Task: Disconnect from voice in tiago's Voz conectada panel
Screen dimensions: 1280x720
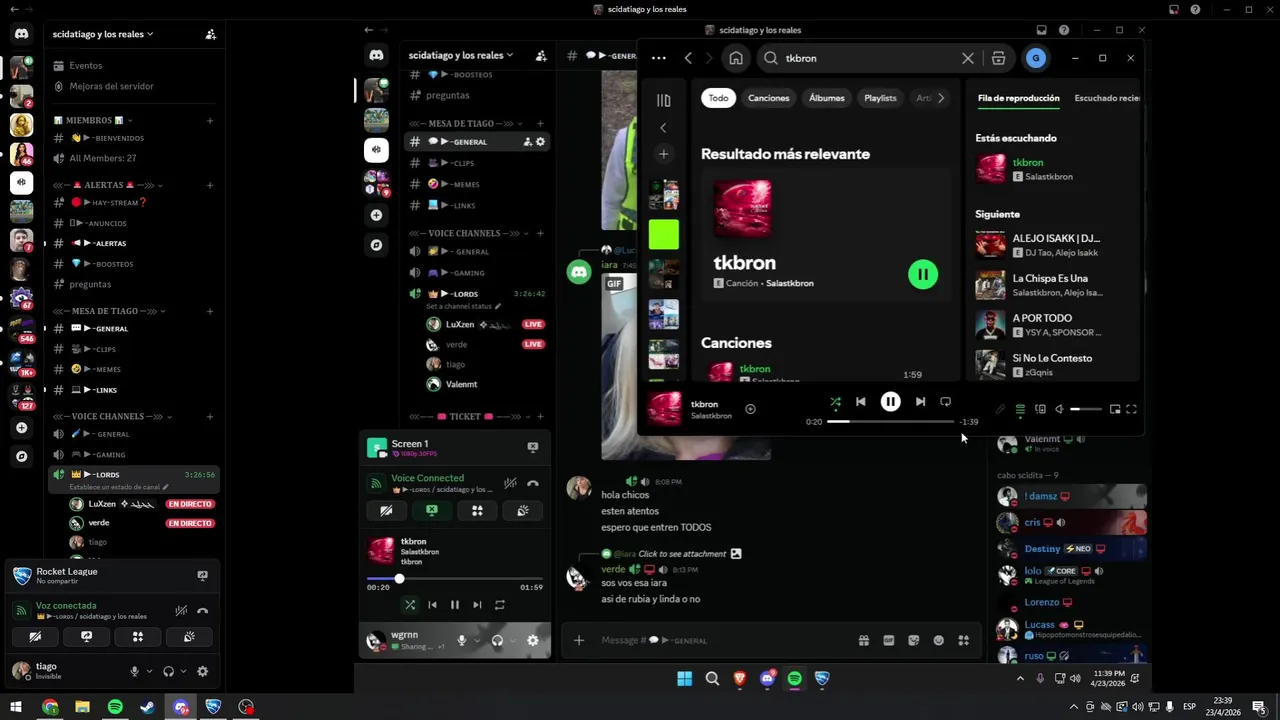Action: click(202, 610)
